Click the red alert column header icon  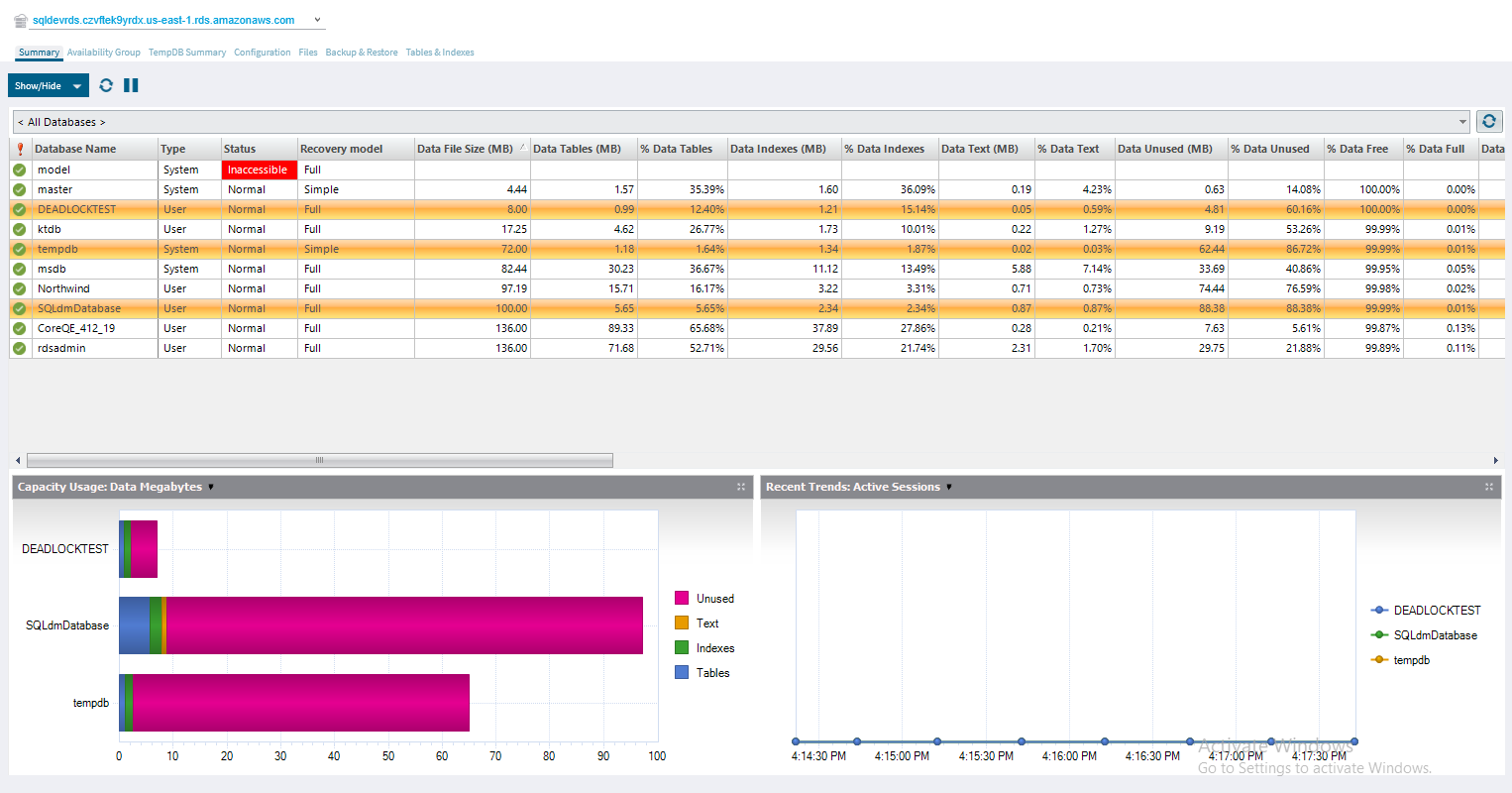[x=20, y=149]
